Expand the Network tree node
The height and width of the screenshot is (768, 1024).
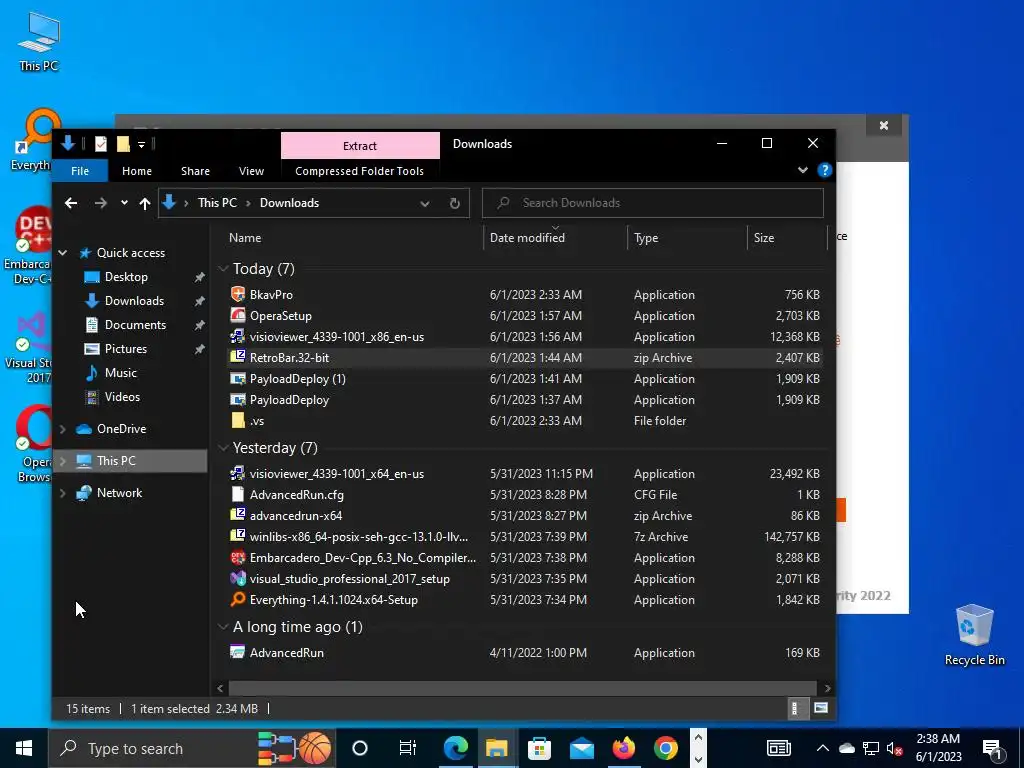(x=63, y=493)
